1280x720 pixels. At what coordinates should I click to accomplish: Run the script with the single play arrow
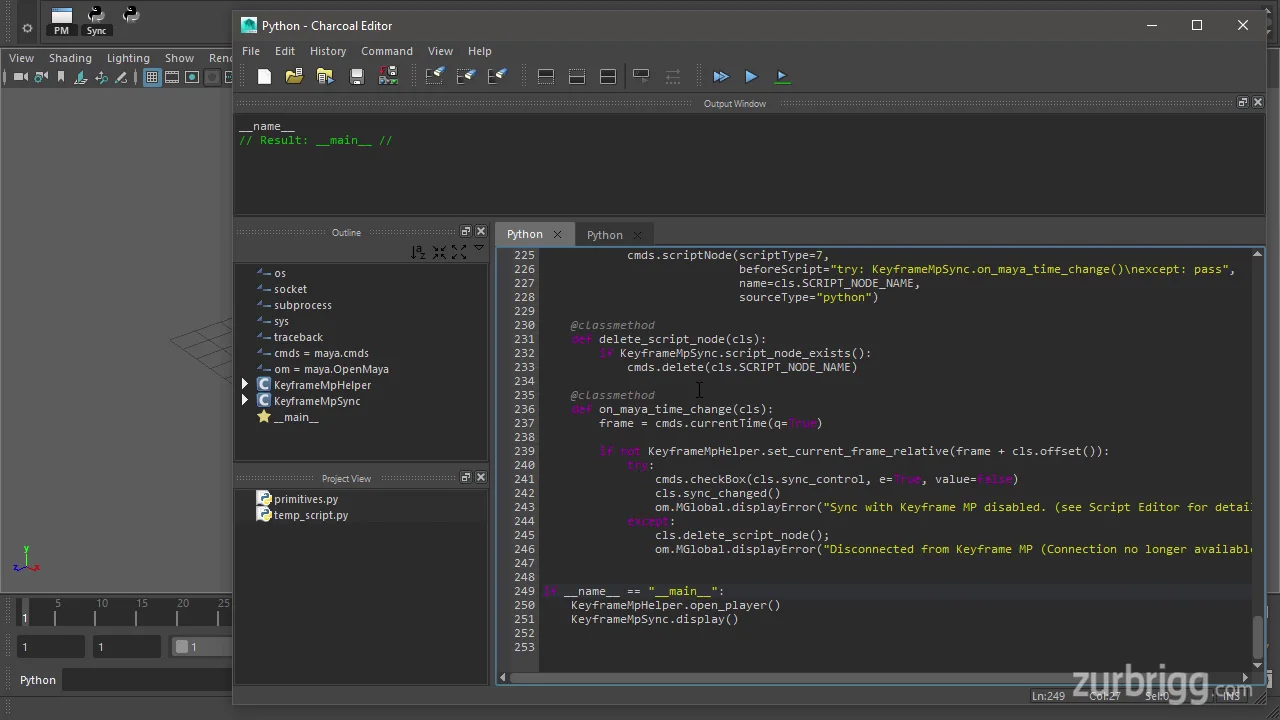(751, 76)
